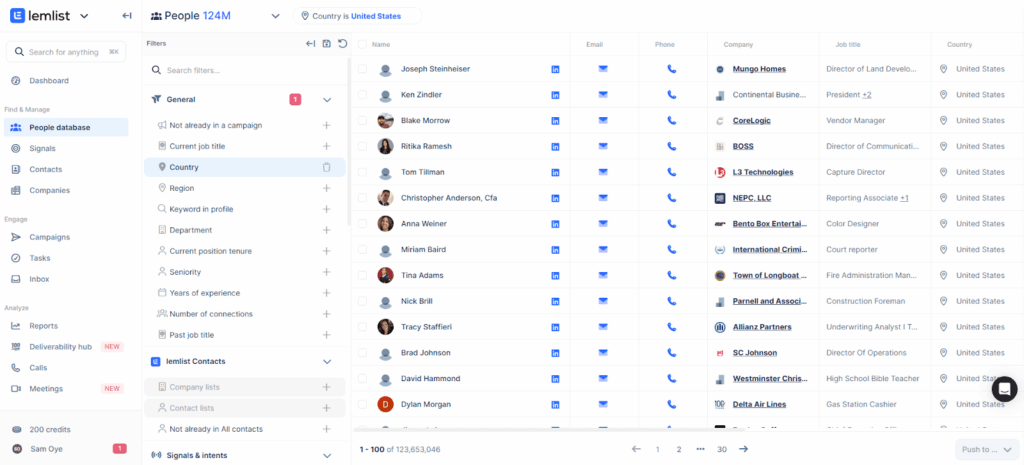Reset filters with the undo icon

tap(342, 44)
